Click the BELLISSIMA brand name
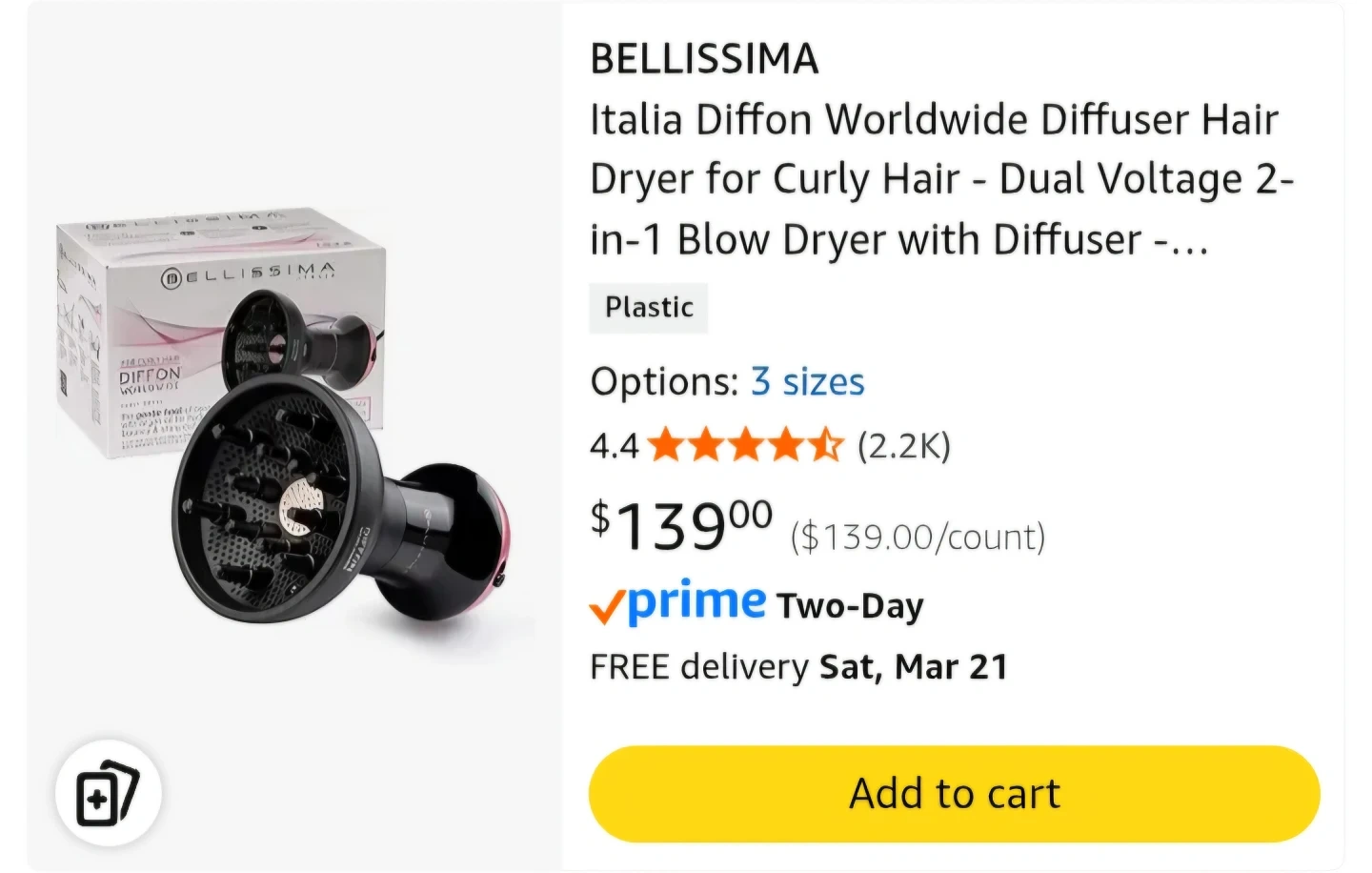 click(x=704, y=59)
